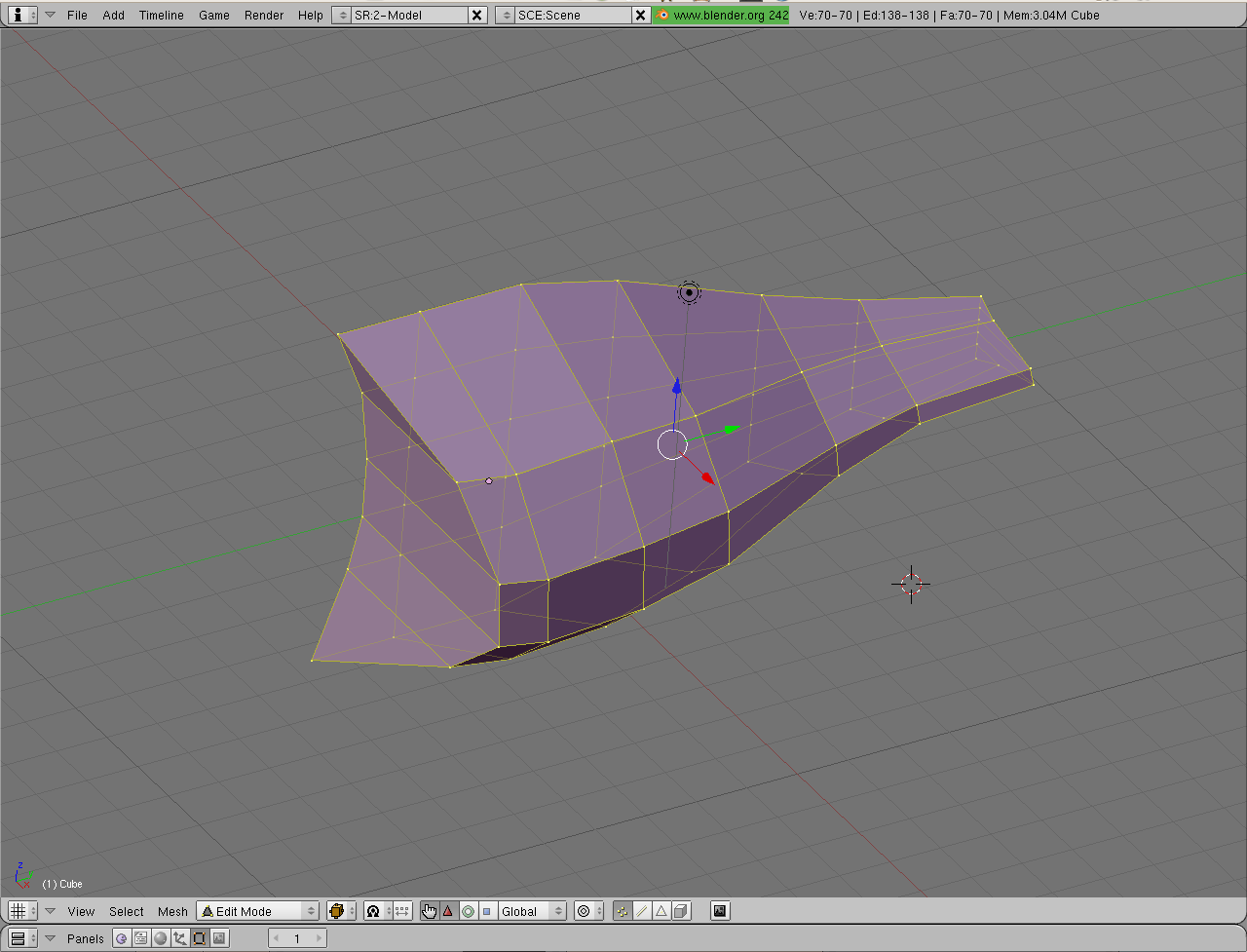Open the Render menu
The width and height of the screenshot is (1247, 952).
point(263,16)
